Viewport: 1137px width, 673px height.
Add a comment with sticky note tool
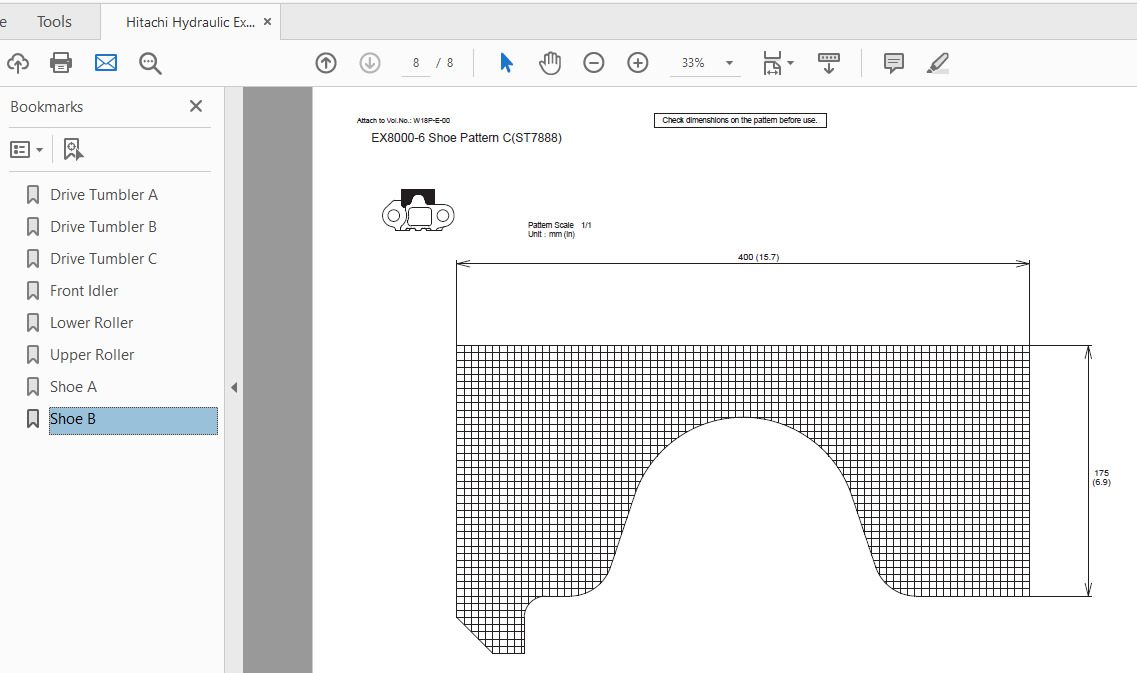[894, 63]
